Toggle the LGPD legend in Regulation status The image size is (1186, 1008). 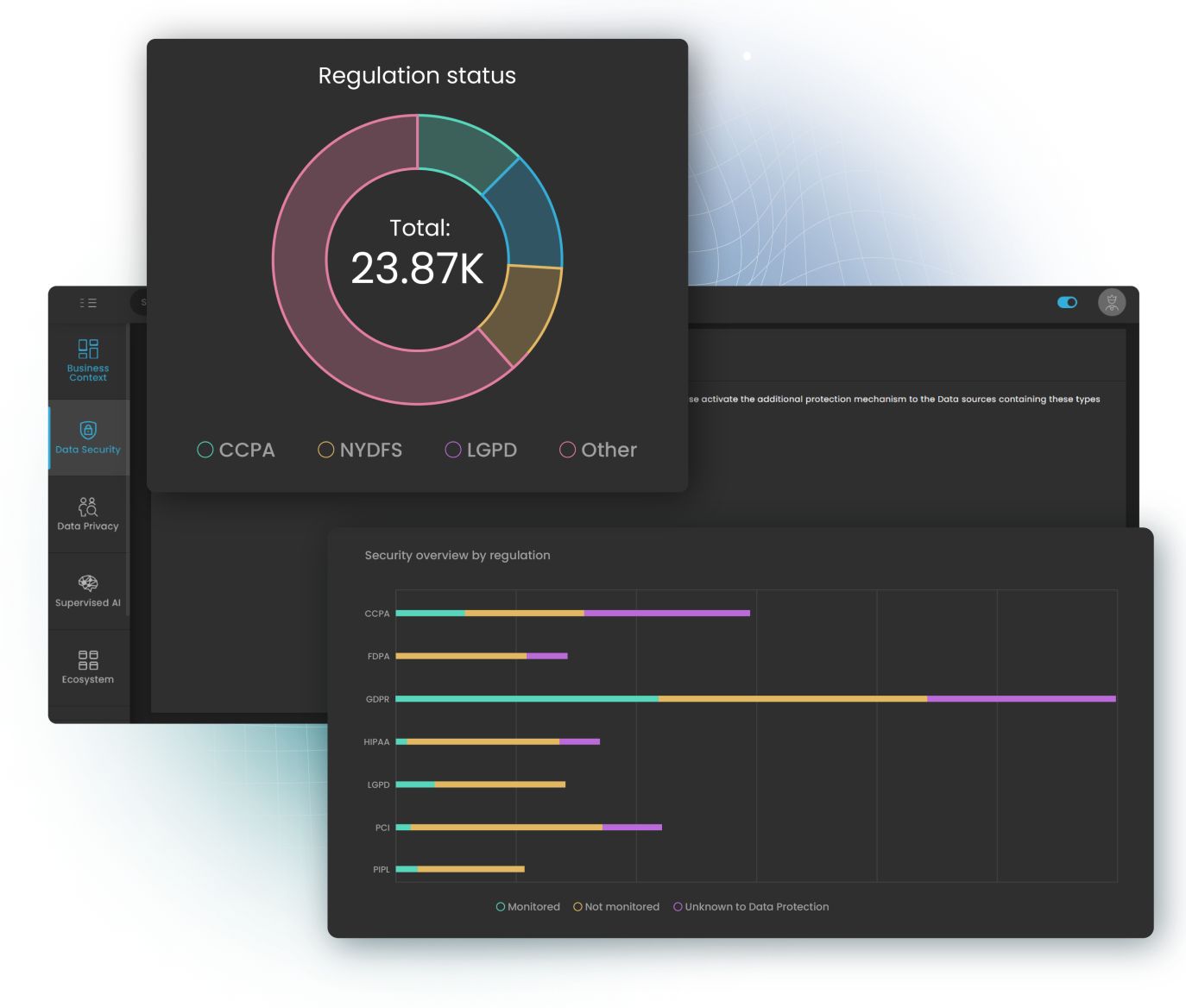coord(481,450)
